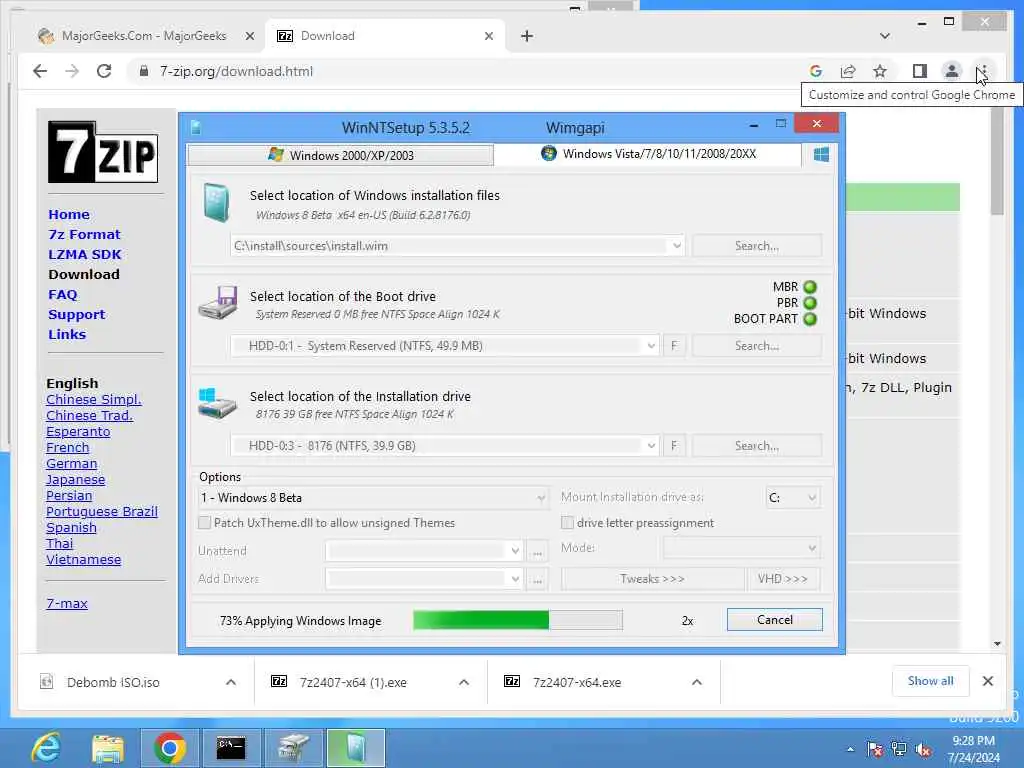Click the VHD >>> button
The image size is (1024, 768).
[x=783, y=579]
